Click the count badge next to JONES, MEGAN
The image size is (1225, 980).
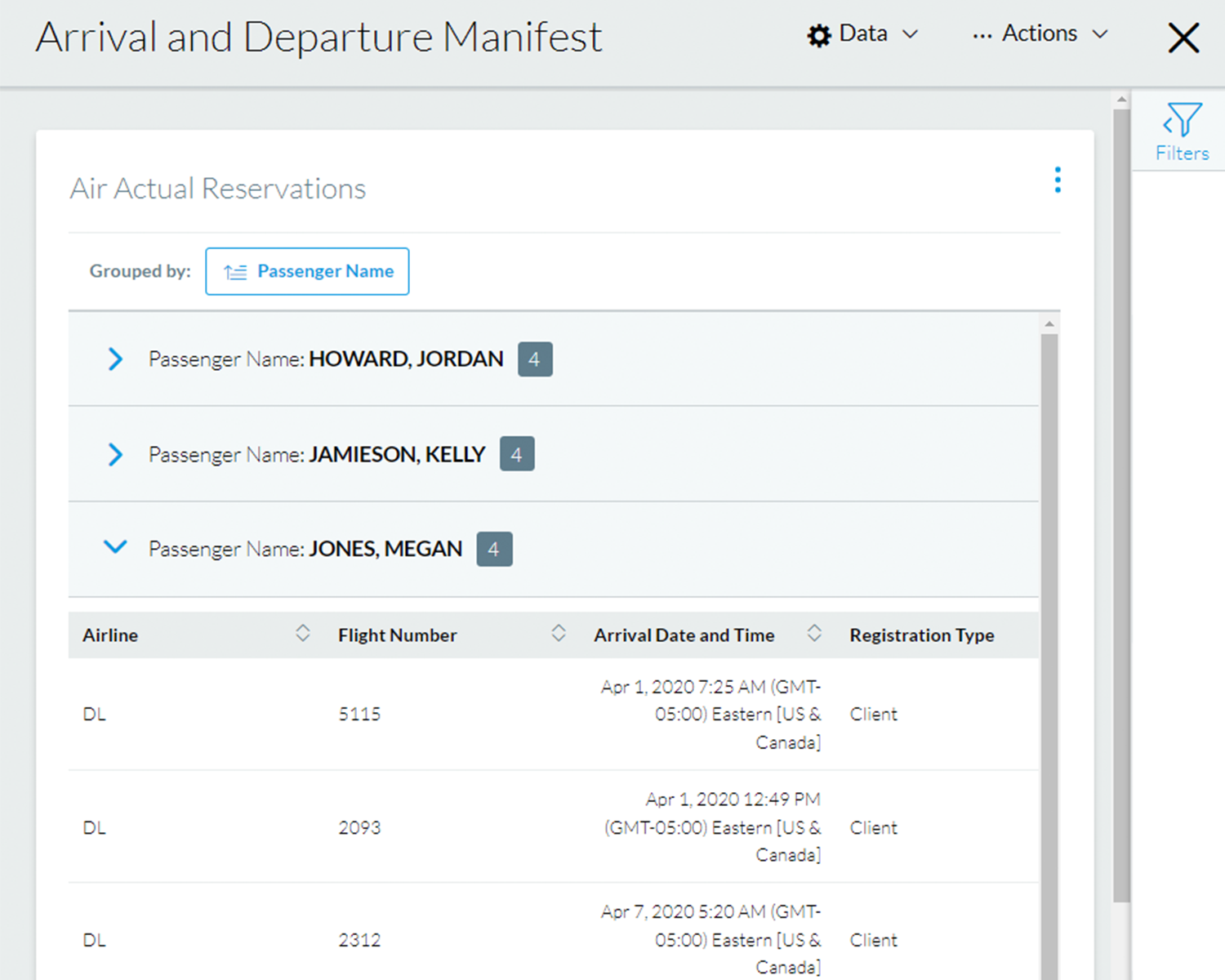point(494,549)
